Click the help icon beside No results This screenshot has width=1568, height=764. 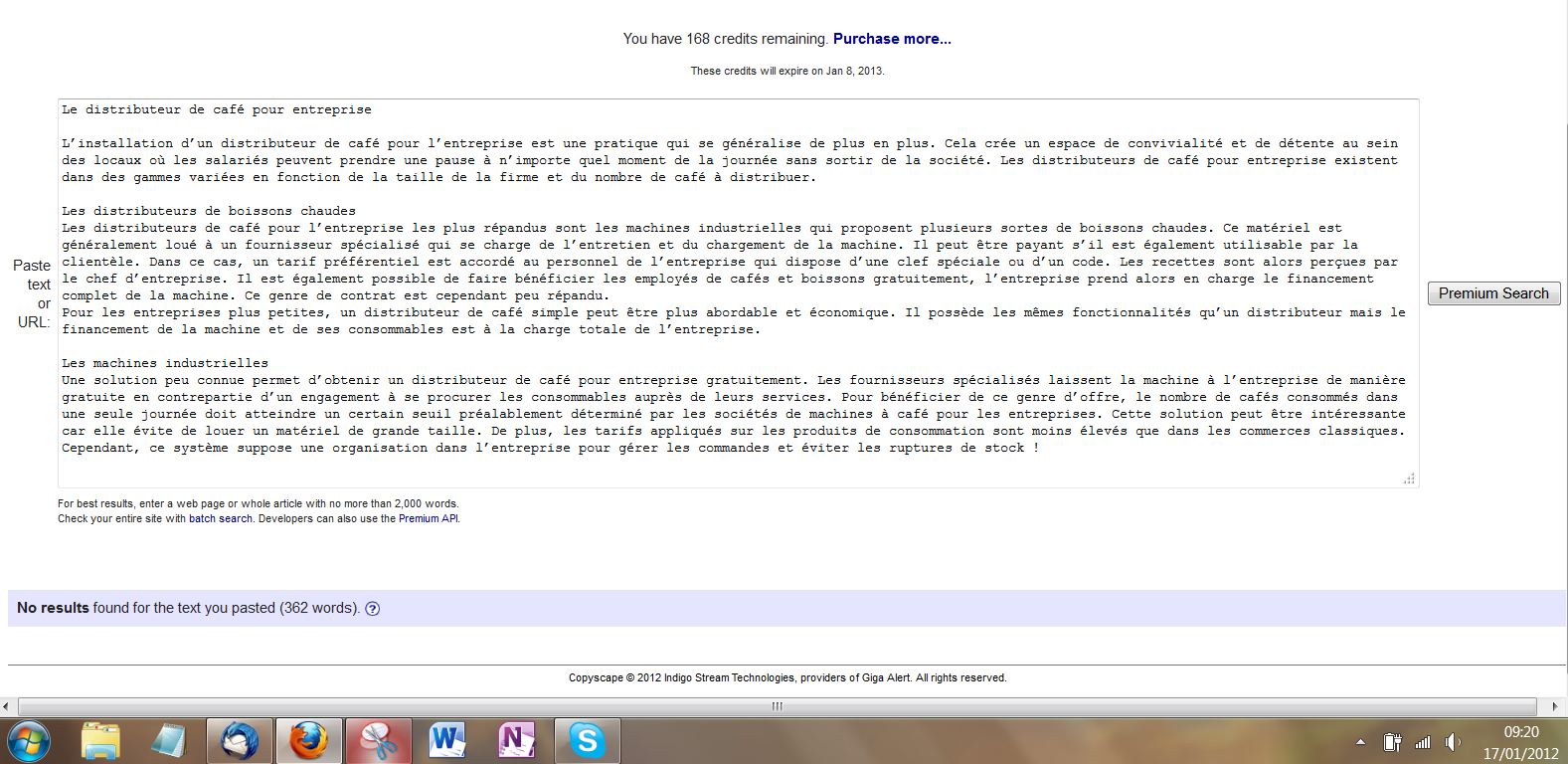coord(373,609)
